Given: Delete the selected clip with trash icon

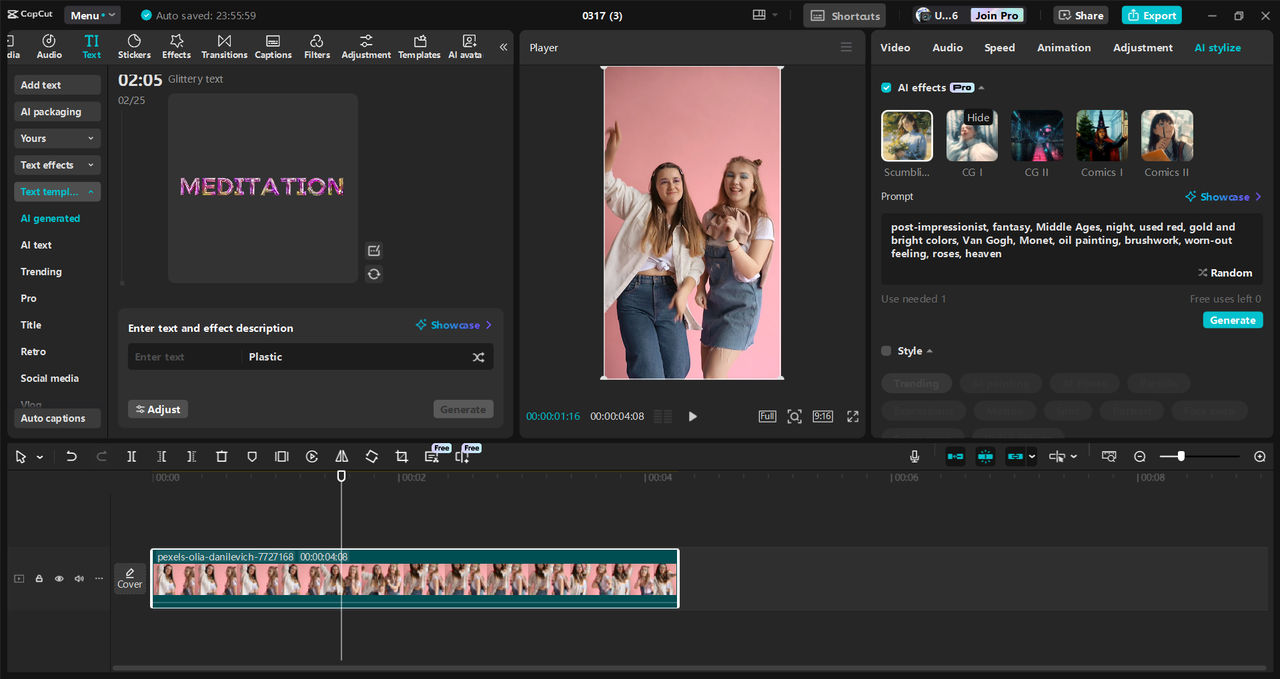Looking at the screenshot, I should [x=222, y=456].
